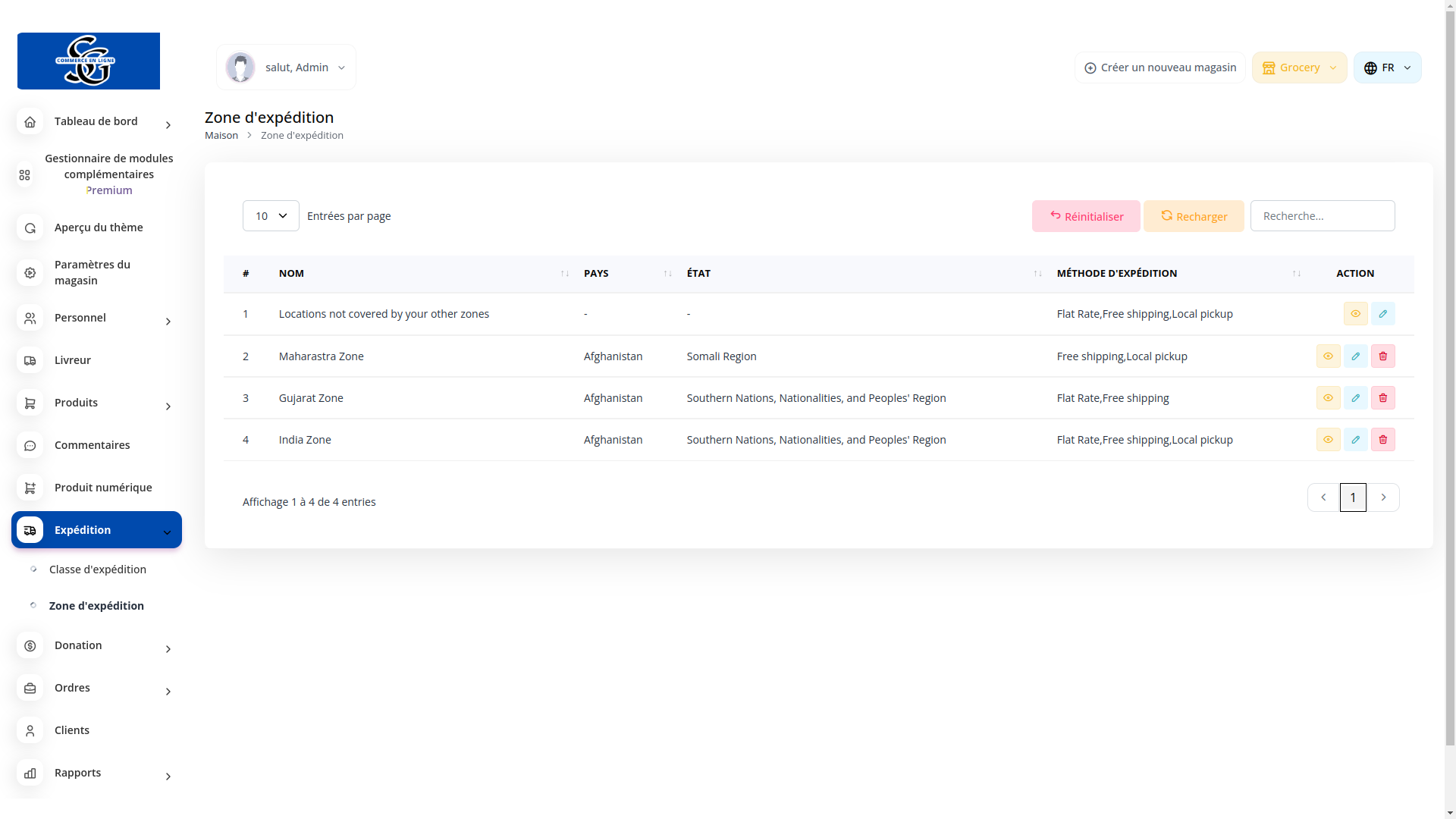
Task: Edit Locations not covered zone
Action: pyautogui.click(x=1382, y=314)
